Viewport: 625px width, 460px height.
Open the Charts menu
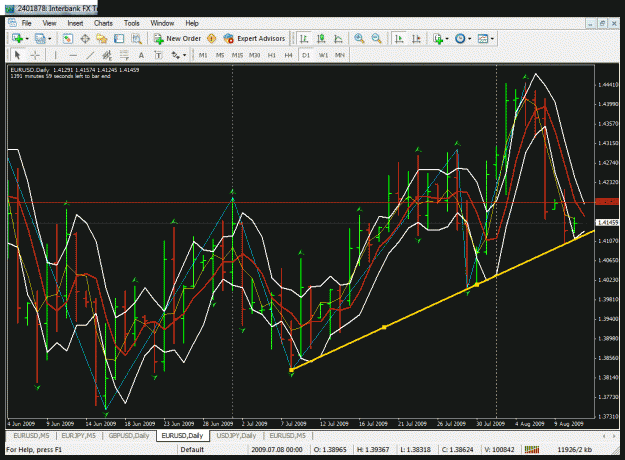click(103, 23)
